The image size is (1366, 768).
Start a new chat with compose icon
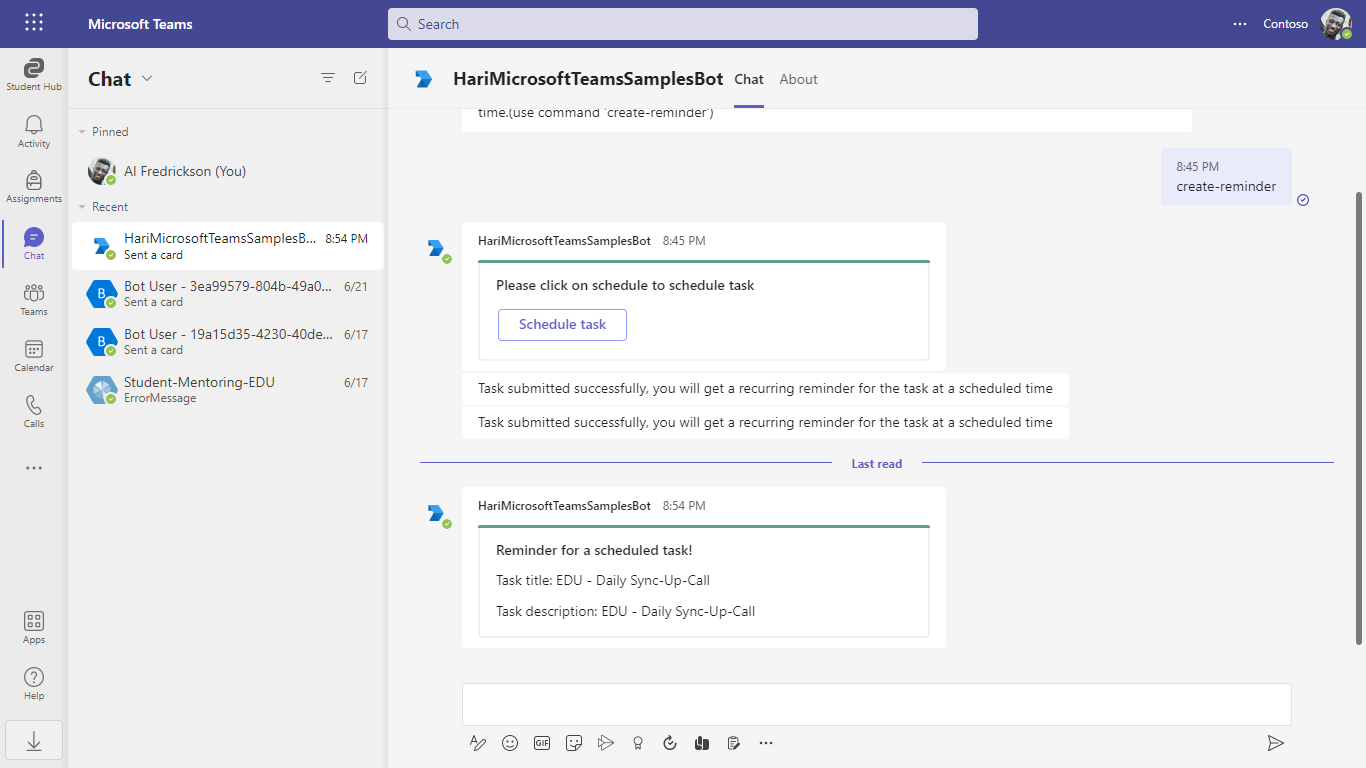(x=360, y=78)
